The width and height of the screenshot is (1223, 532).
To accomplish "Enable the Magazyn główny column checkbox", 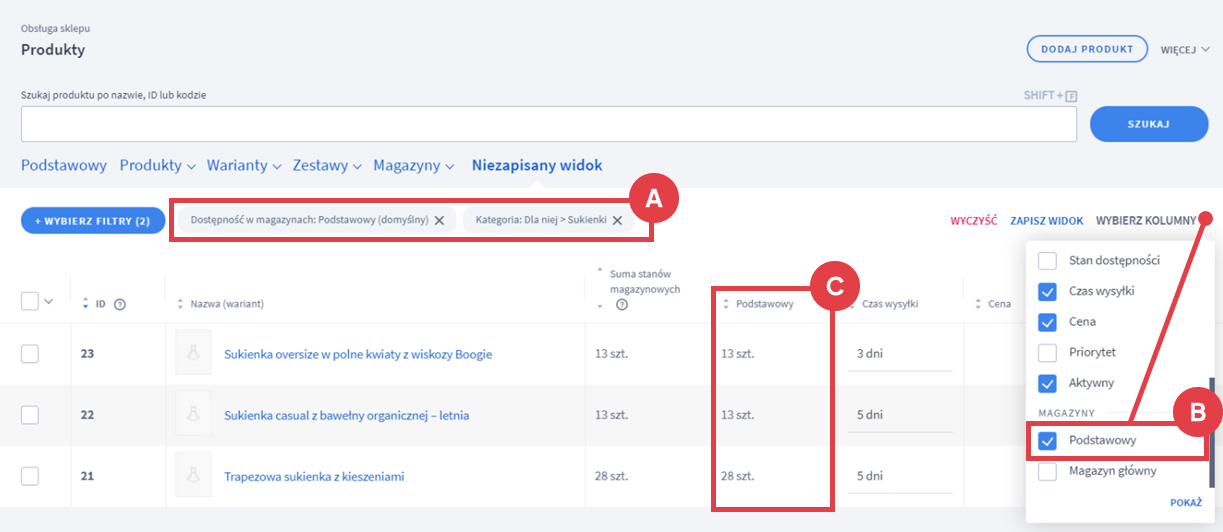I will pyautogui.click(x=1047, y=472).
